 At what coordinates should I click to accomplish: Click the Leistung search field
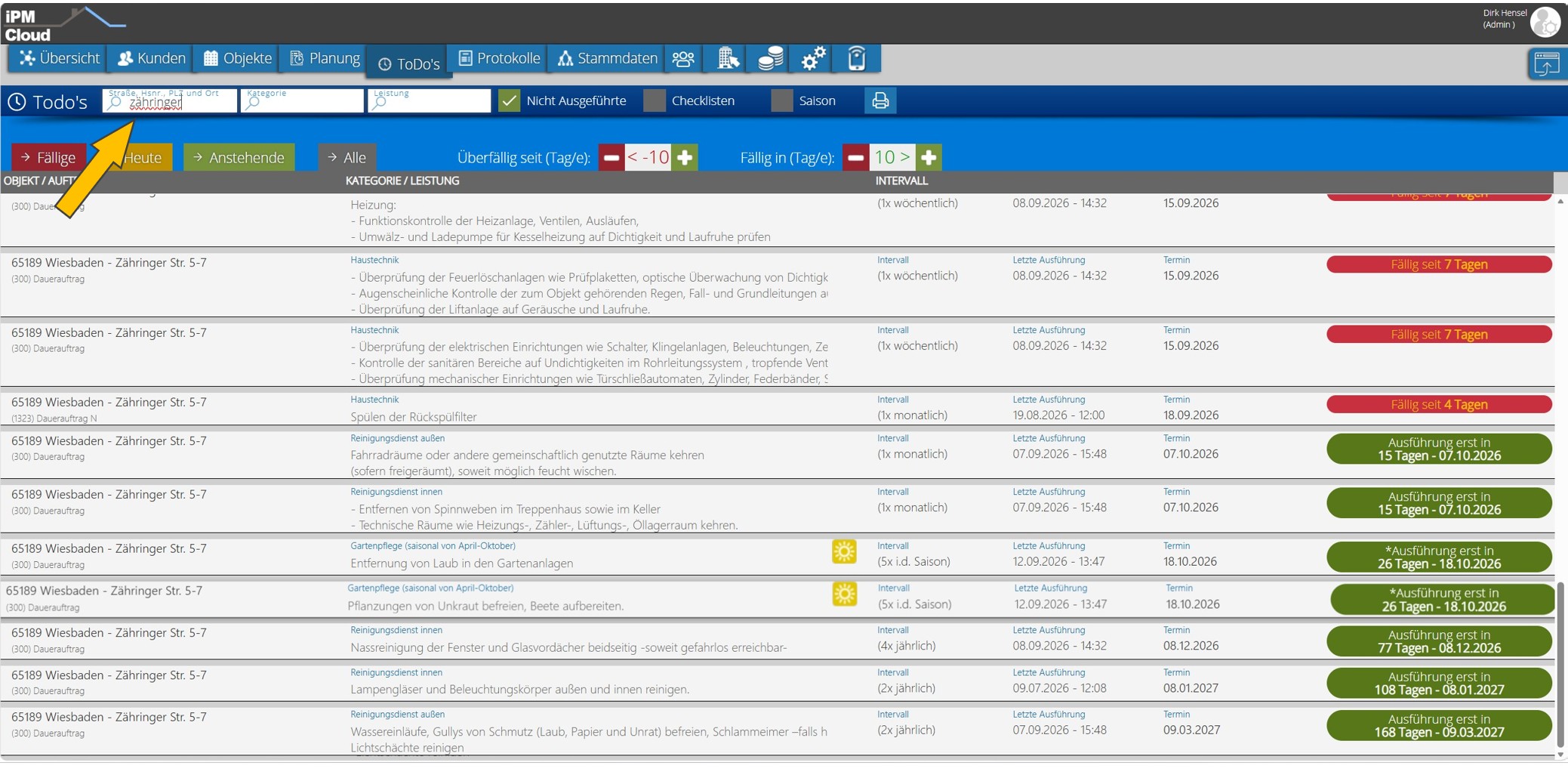point(430,100)
